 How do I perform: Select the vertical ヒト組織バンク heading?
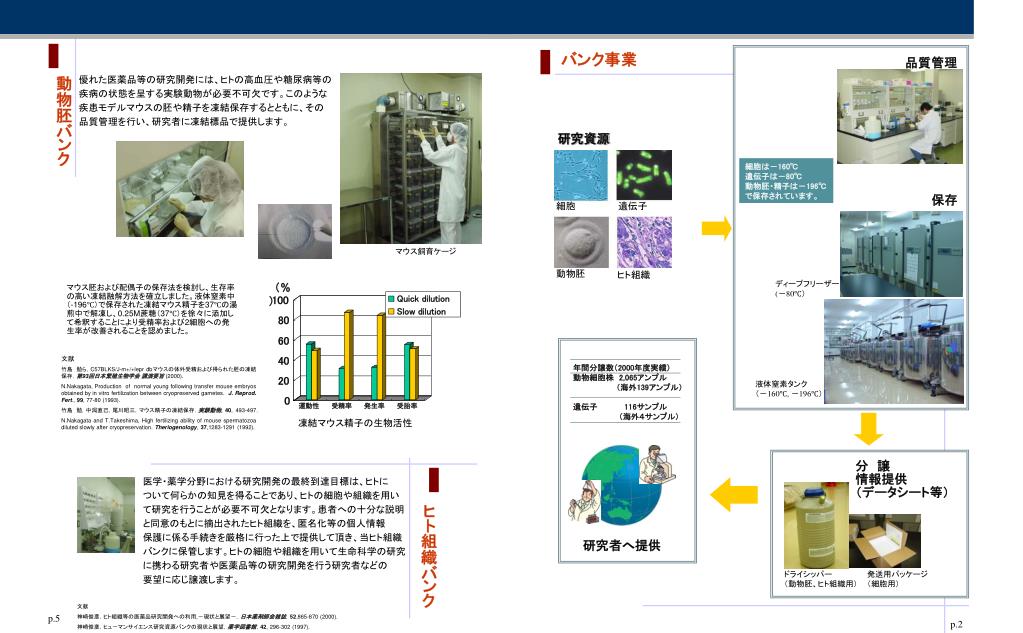click(x=429, y=555)
